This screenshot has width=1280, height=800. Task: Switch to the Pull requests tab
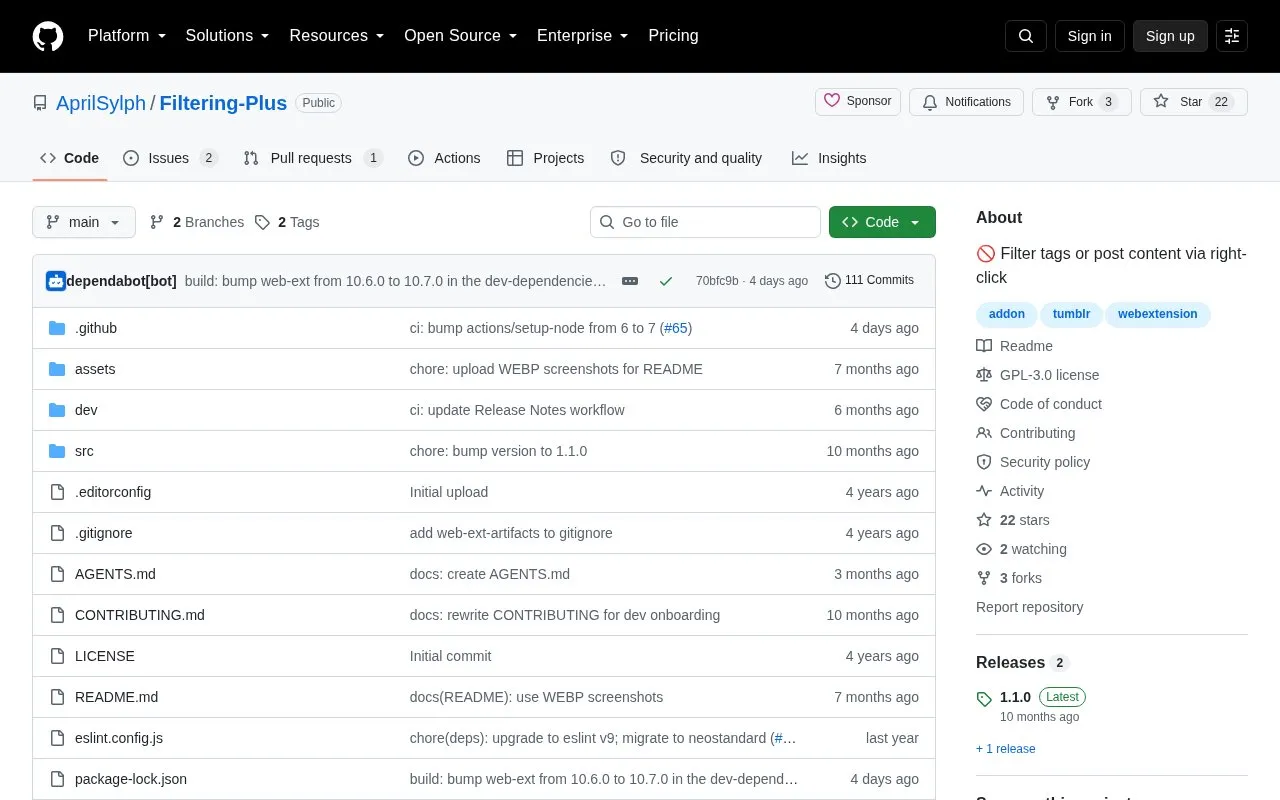(x=313, y=158)
